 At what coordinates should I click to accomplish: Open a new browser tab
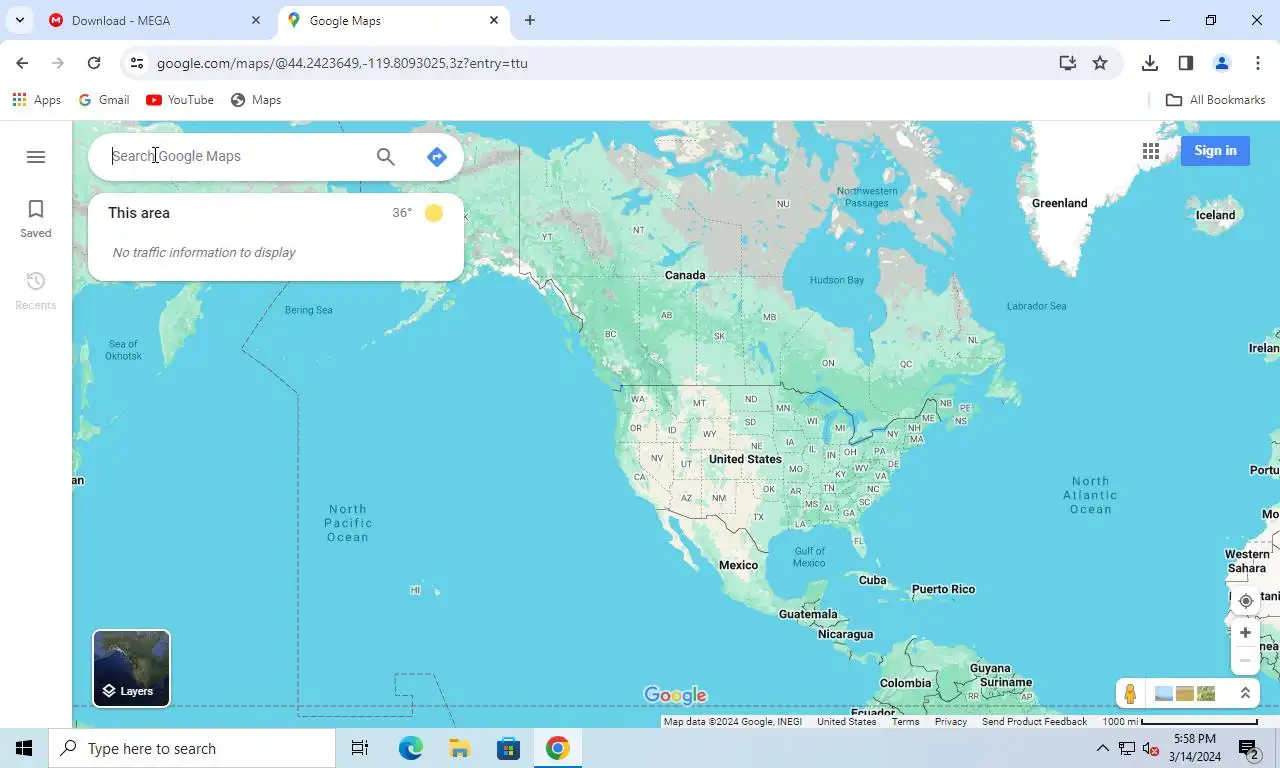pos(530,20)
